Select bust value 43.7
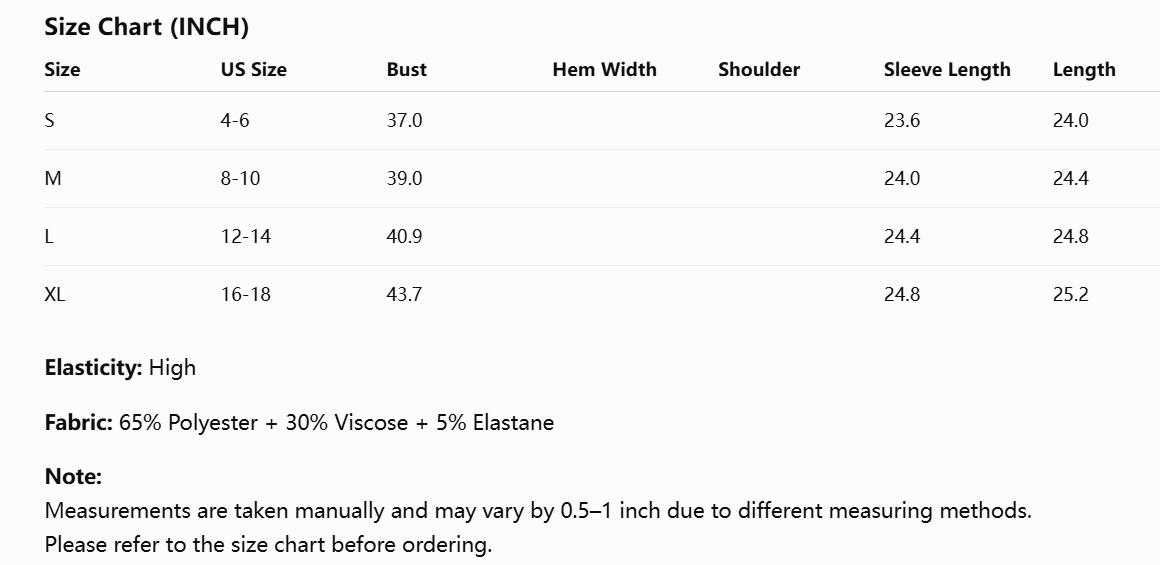 (405, 294)
